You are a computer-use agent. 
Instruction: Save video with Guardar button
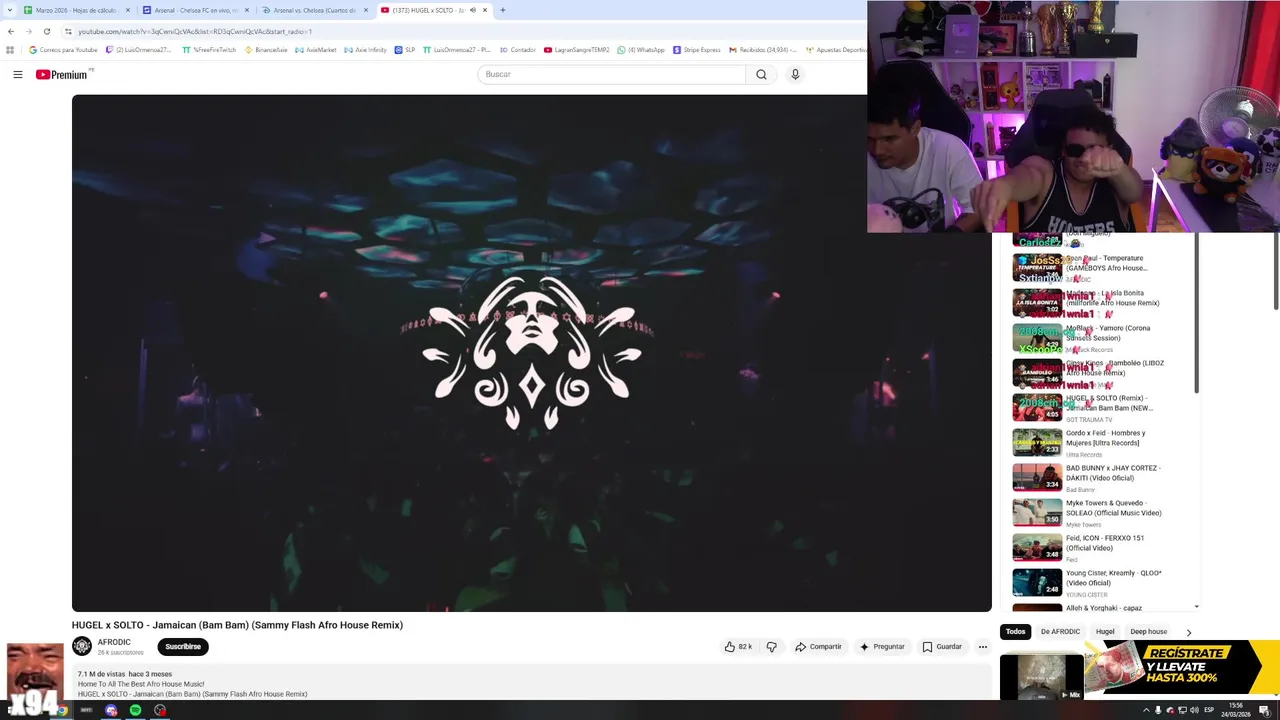tap(942, 647)
